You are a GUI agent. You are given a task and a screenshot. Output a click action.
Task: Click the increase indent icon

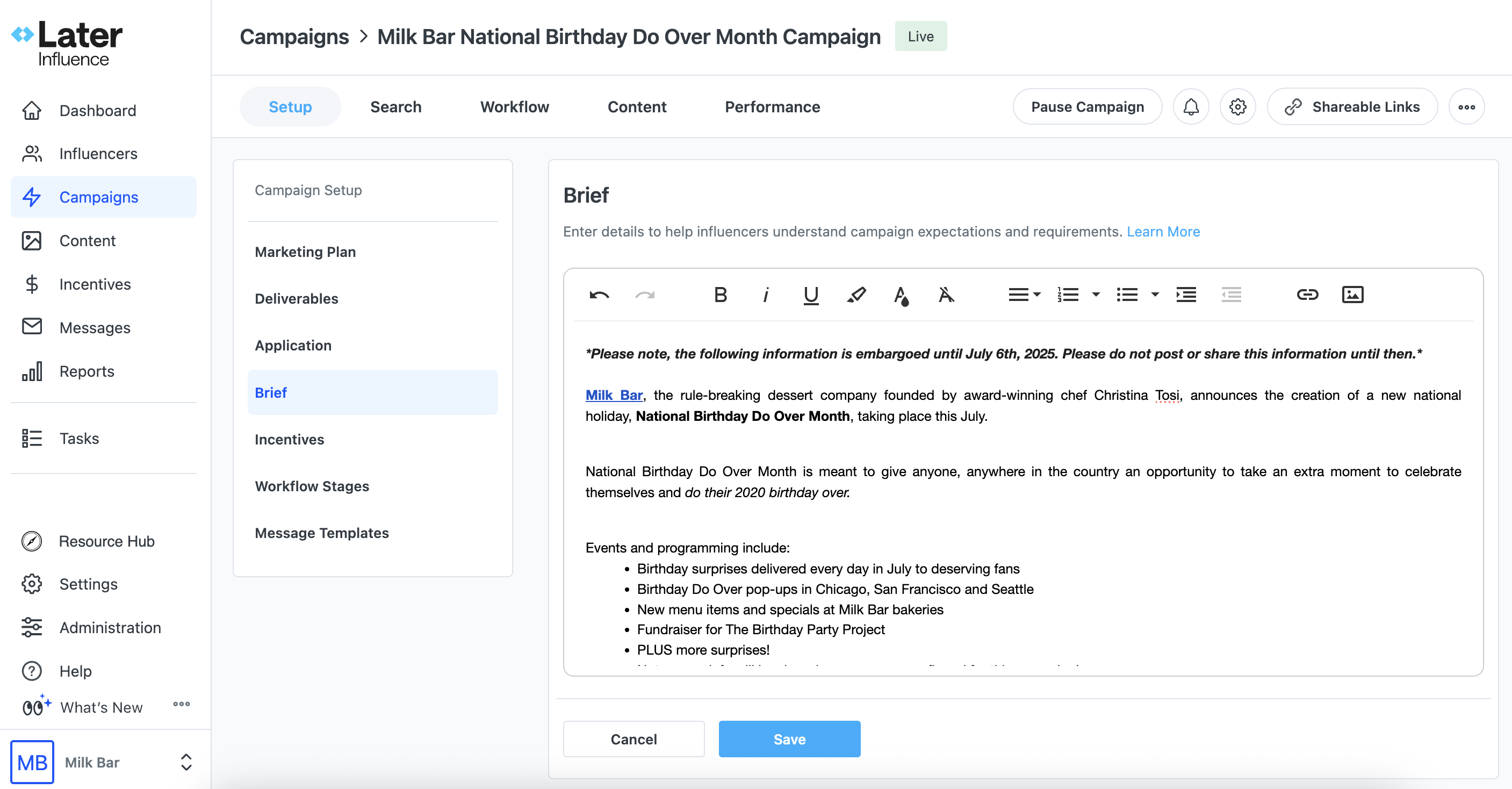point(1186,295)
